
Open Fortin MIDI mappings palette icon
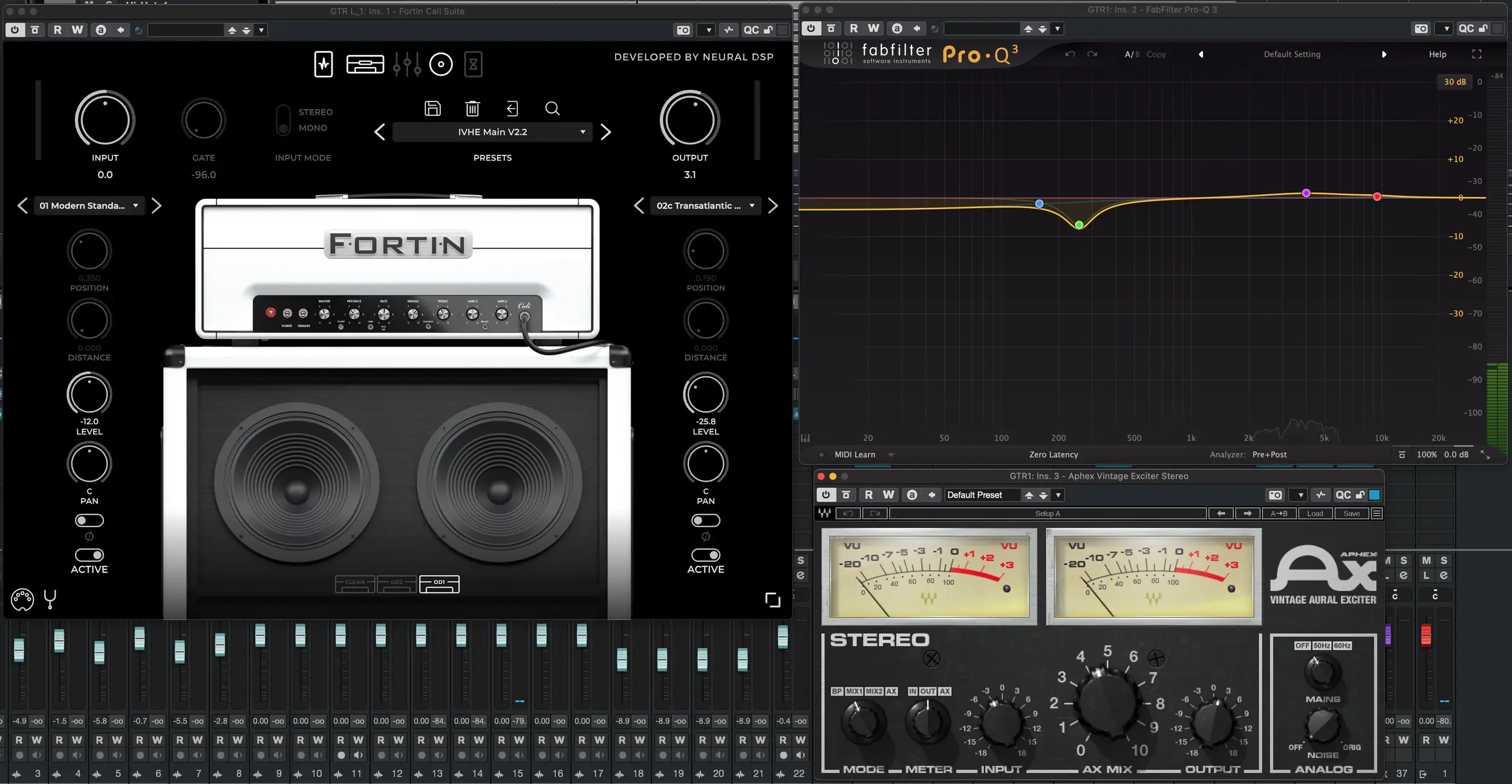[22, 600]
